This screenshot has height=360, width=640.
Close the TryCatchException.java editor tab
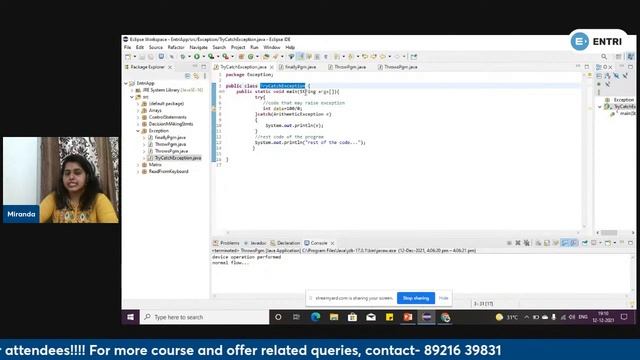click(x=272, y=67)
